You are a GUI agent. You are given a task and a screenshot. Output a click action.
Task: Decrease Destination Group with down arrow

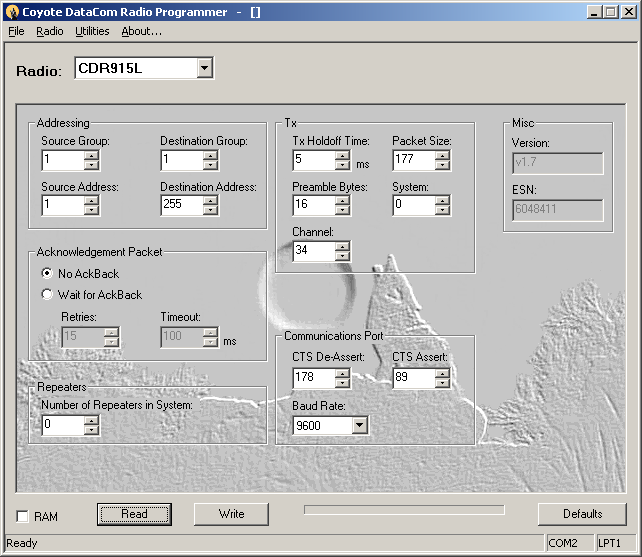click(210, 165)
